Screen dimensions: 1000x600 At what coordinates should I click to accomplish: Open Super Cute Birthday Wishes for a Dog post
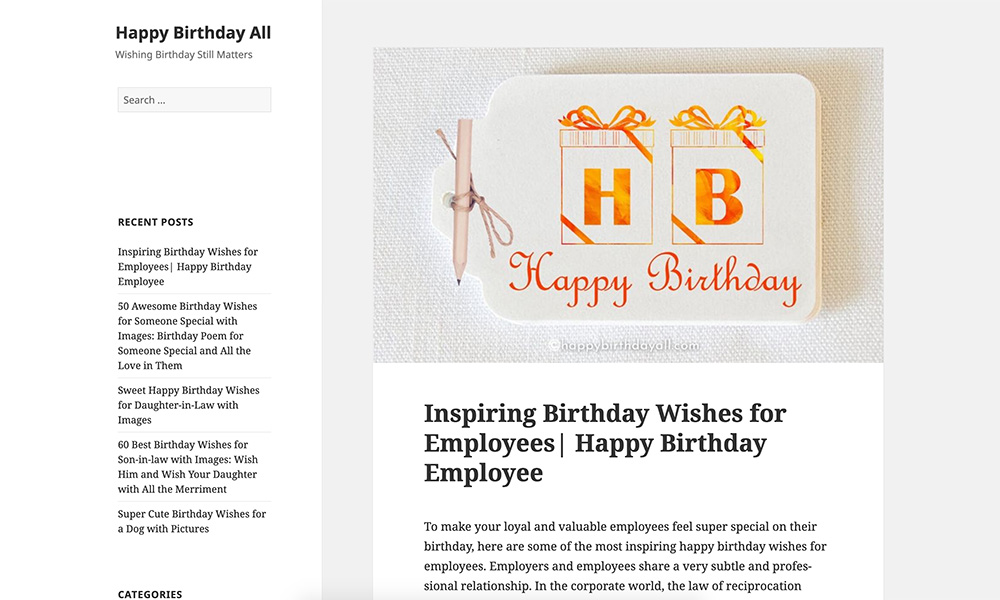point(191,521)
